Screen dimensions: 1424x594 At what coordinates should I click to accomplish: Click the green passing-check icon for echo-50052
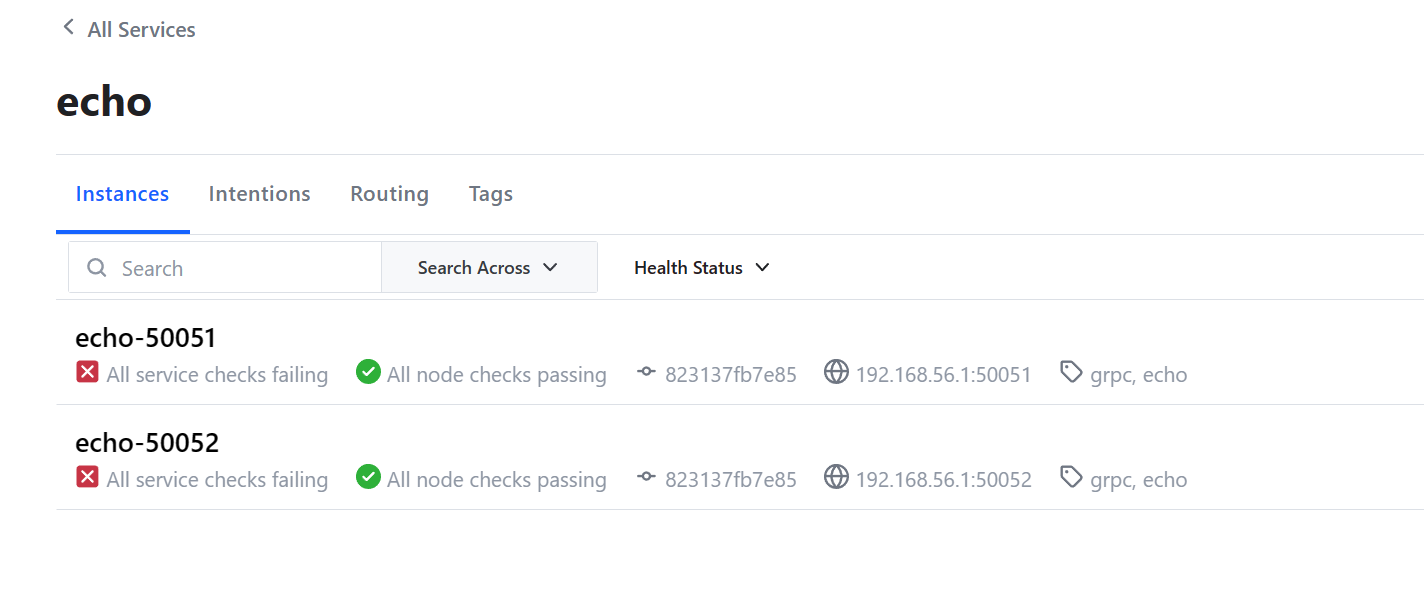click(368, 478)
